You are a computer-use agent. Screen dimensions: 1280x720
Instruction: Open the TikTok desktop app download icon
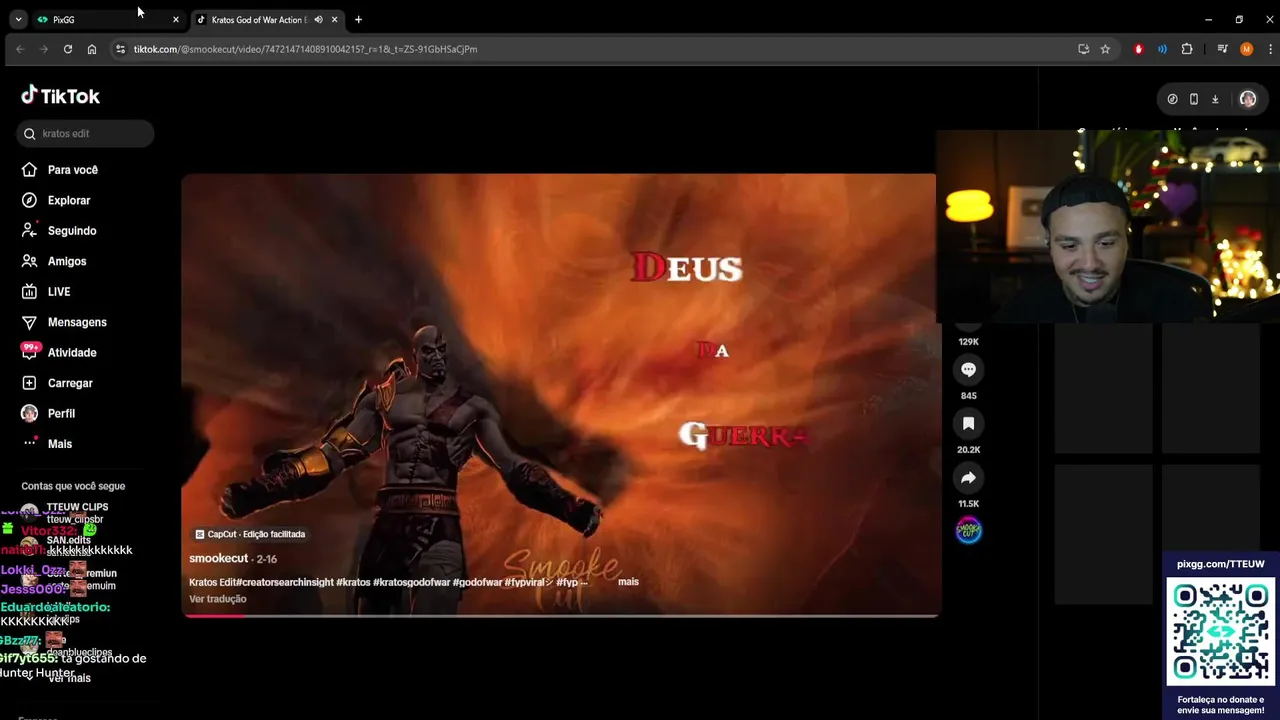(1215, 99)
